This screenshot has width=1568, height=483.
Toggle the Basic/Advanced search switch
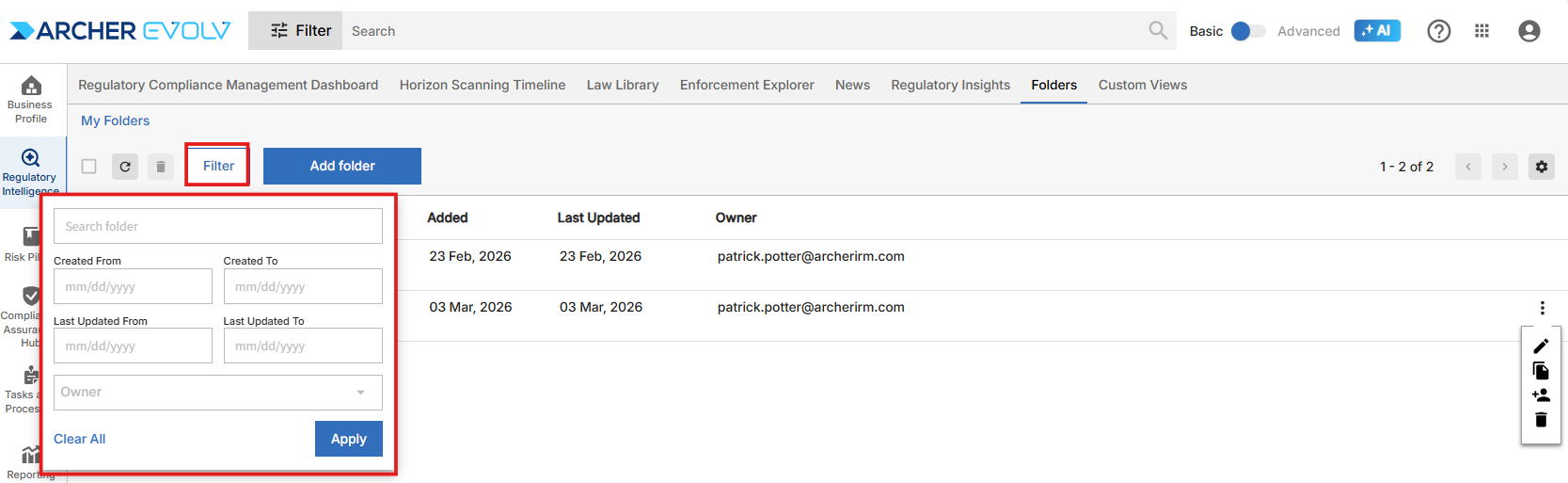(x=1247, y=31)
